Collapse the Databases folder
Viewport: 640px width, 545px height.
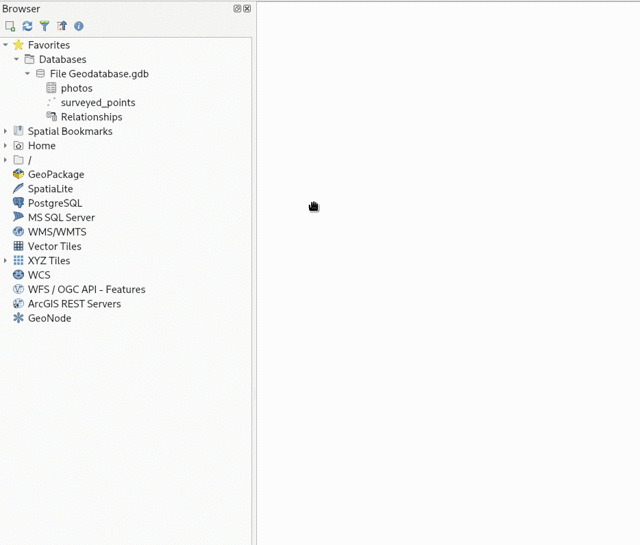coord(17,60)
